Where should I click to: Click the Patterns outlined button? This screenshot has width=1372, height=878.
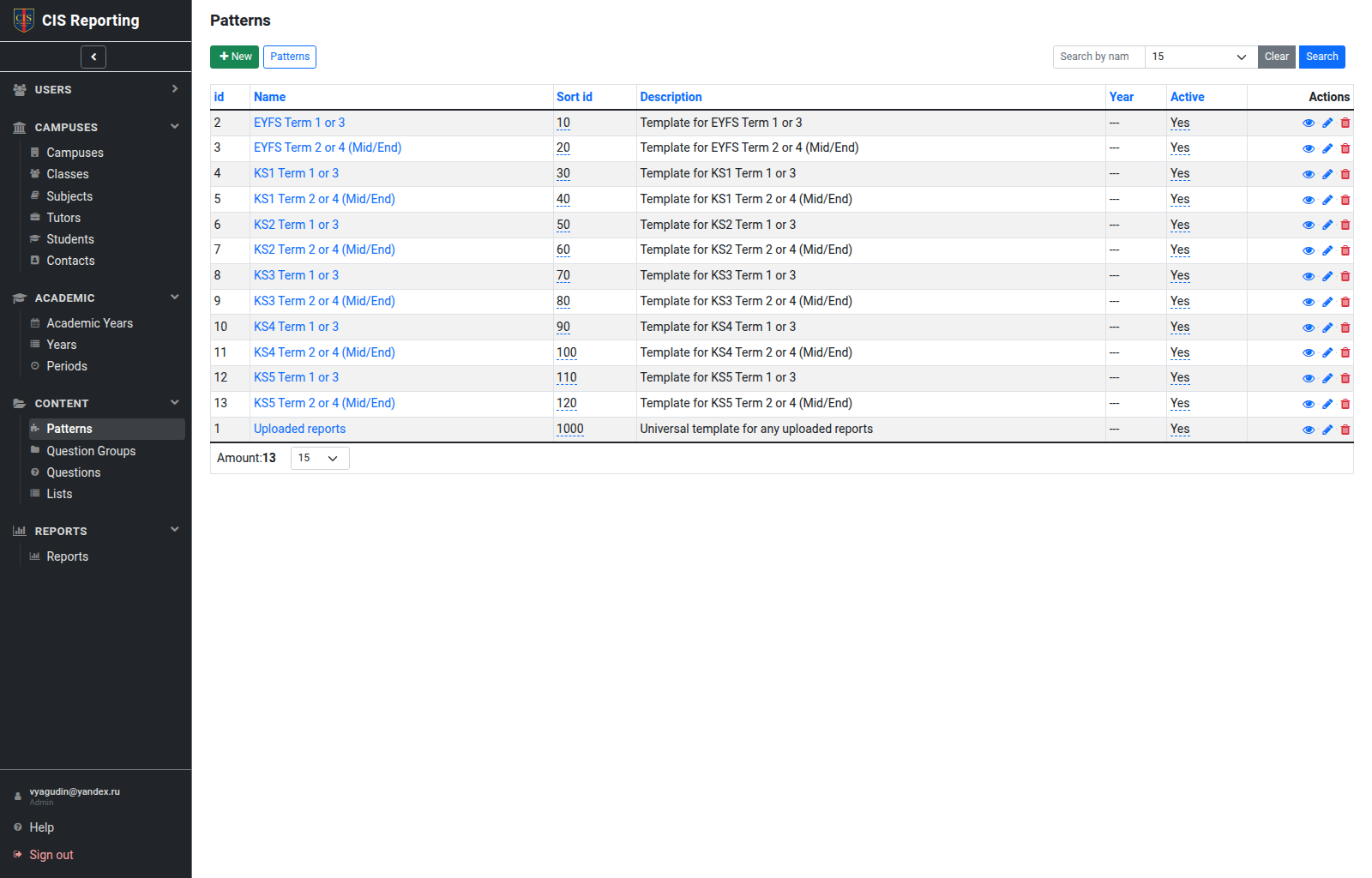tap(290, 57)
